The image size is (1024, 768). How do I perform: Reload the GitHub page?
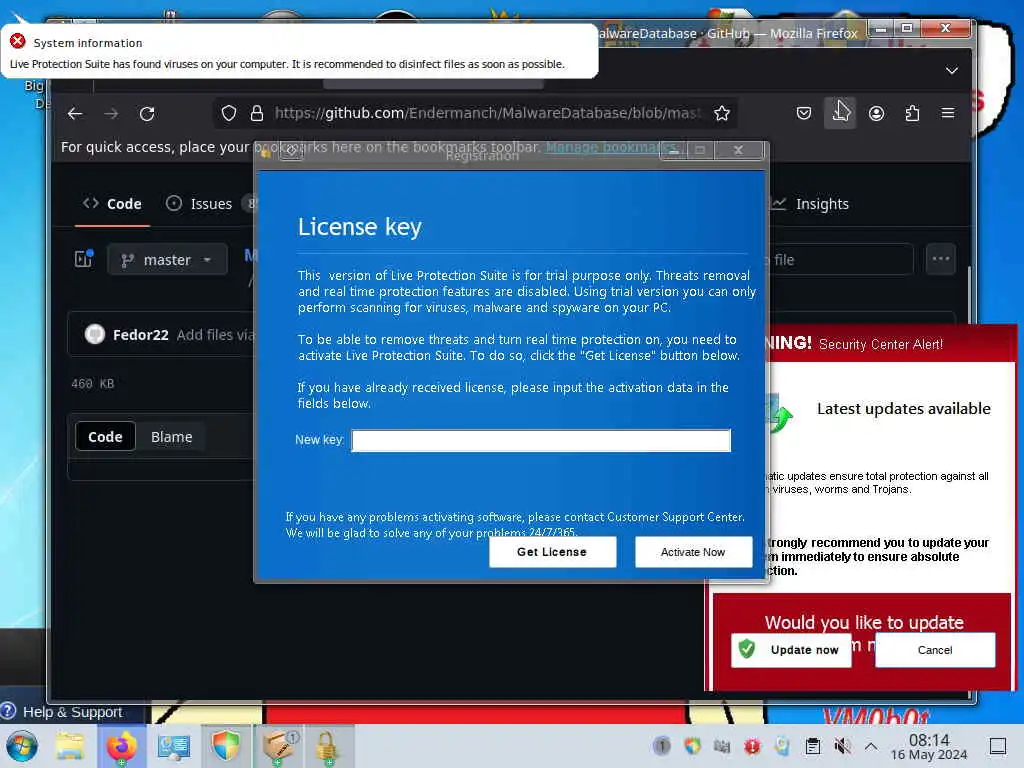click(148, 114)
